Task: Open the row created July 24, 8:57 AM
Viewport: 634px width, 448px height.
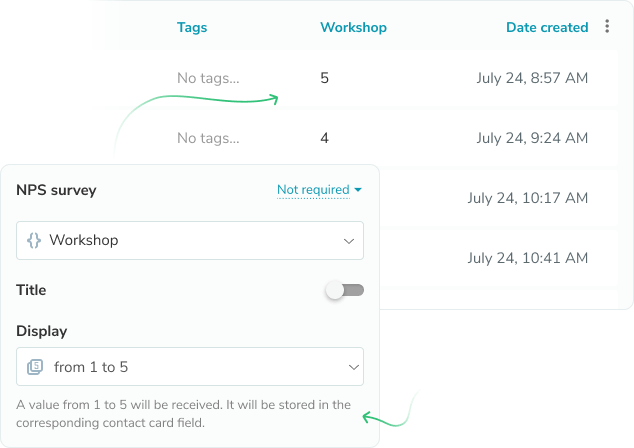Action: point(532,78)
